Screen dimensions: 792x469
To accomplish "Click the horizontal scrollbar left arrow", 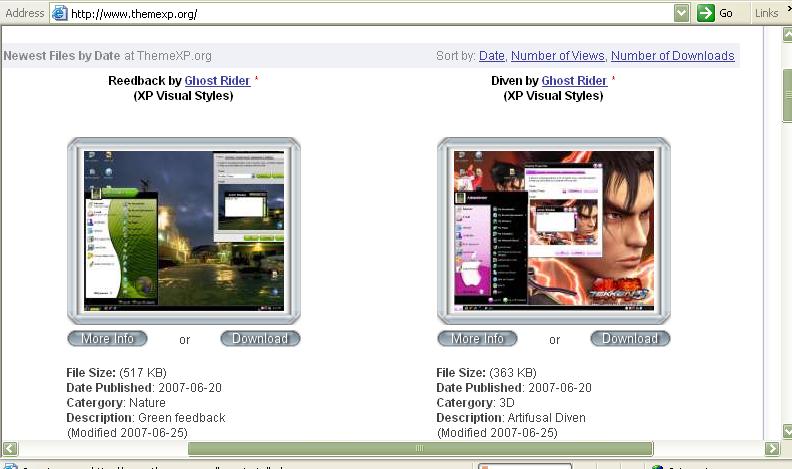I will tap(10, 448).
